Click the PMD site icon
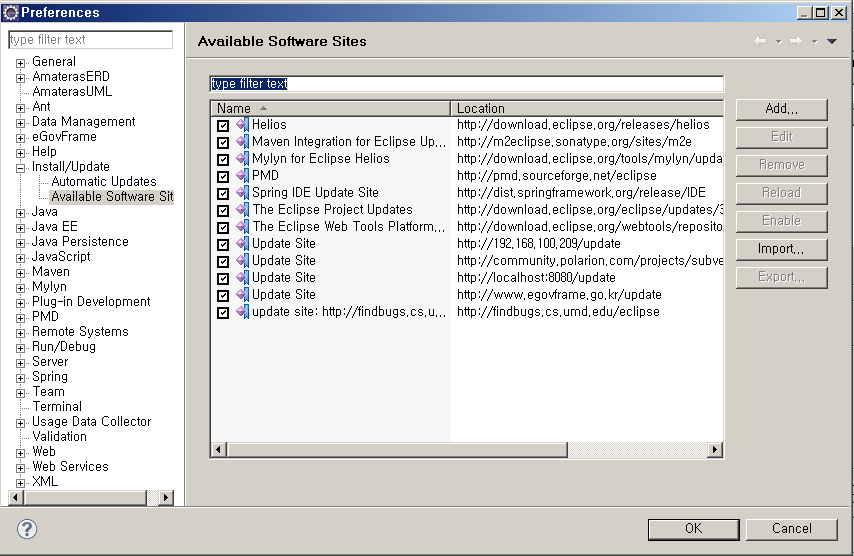 pyautogui.click(x=242, y=176)
